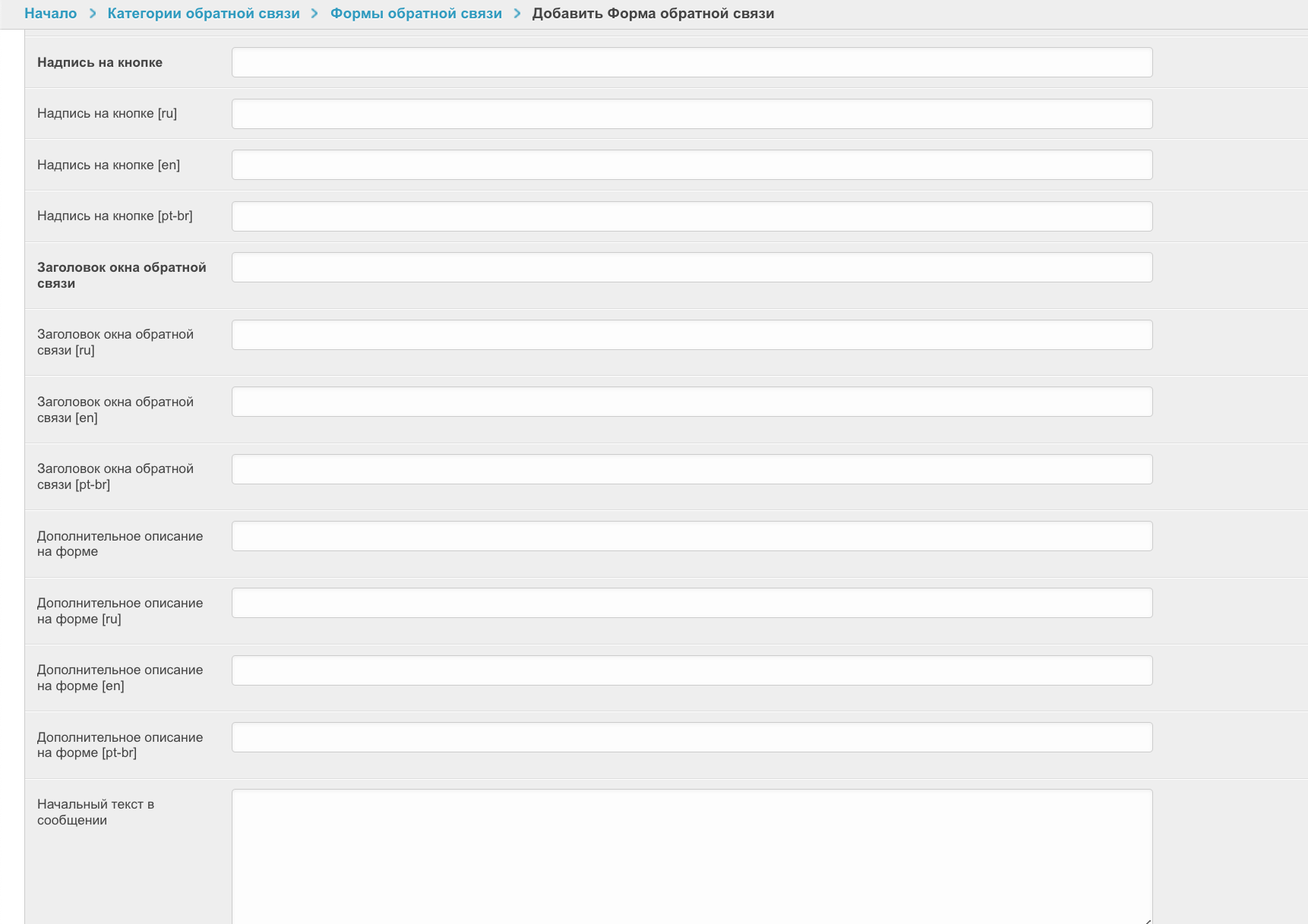Viewport: 1308px width, 924px height.
Task: Focus Дополнительное описание на форме [pt-br] field
Action: 691,737
